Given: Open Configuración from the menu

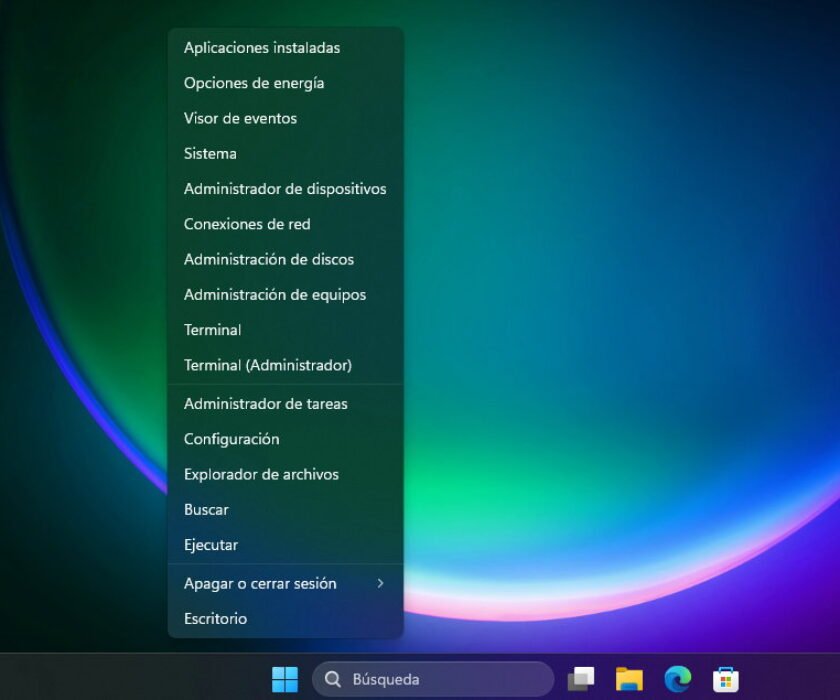Looking at the screenshot, I should 286,439.
